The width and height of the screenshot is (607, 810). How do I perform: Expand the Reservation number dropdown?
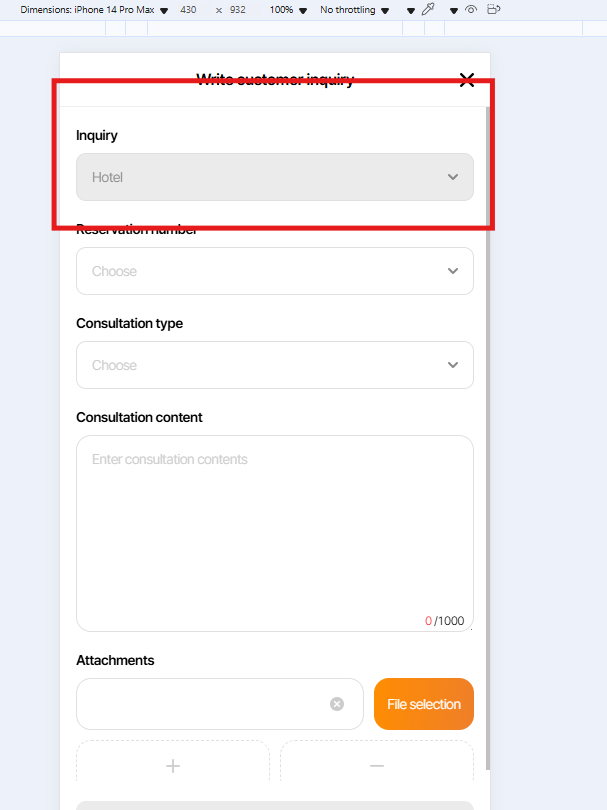[x=275, y=271]
